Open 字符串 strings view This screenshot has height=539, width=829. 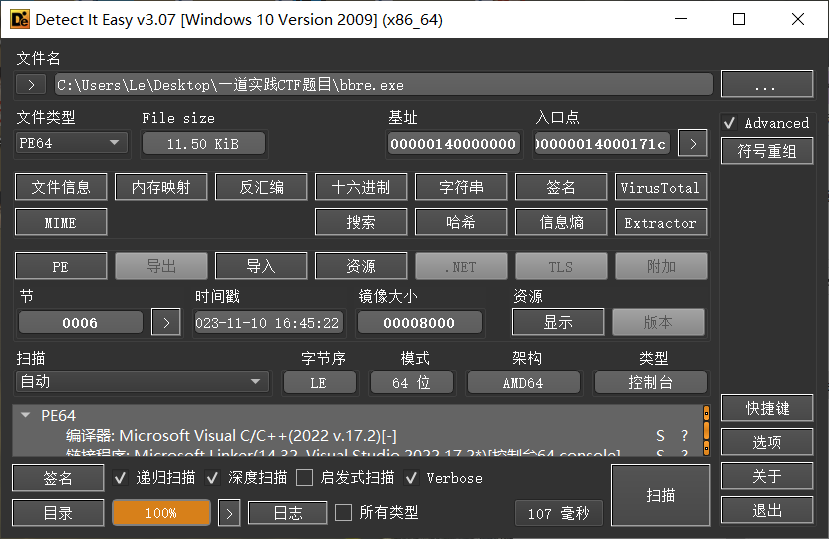point(460,187)
